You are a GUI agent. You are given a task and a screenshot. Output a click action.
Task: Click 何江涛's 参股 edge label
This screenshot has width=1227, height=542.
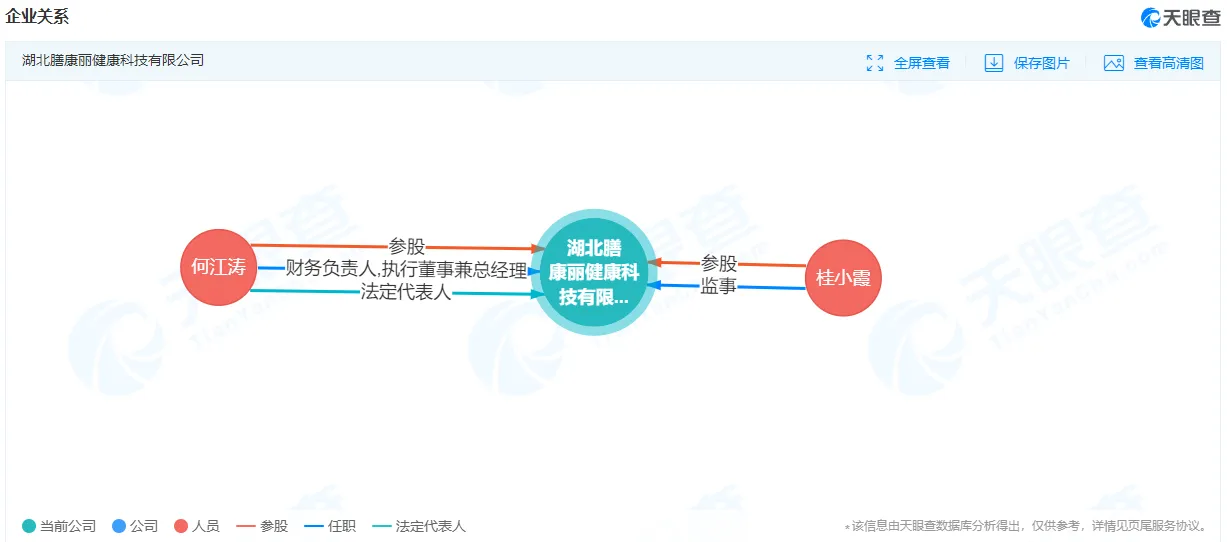tap(407, 246)
